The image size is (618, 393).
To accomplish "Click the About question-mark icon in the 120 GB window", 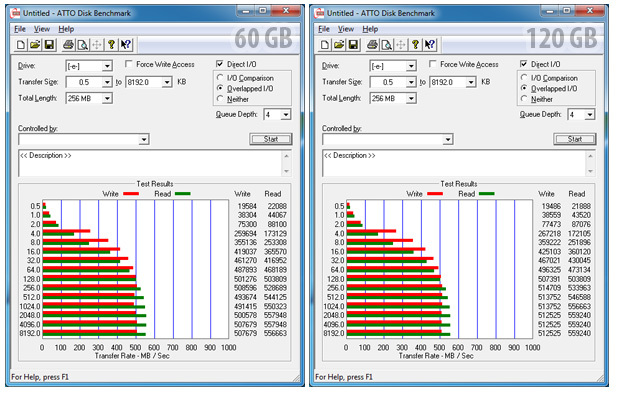I will pos(415,45).
